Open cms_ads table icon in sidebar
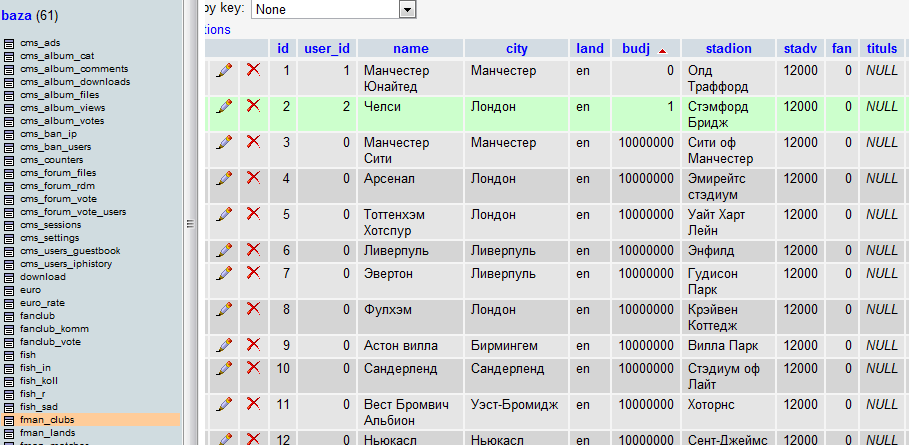The image size is (909, 445). pyautogui.click(x=9, y=43)
